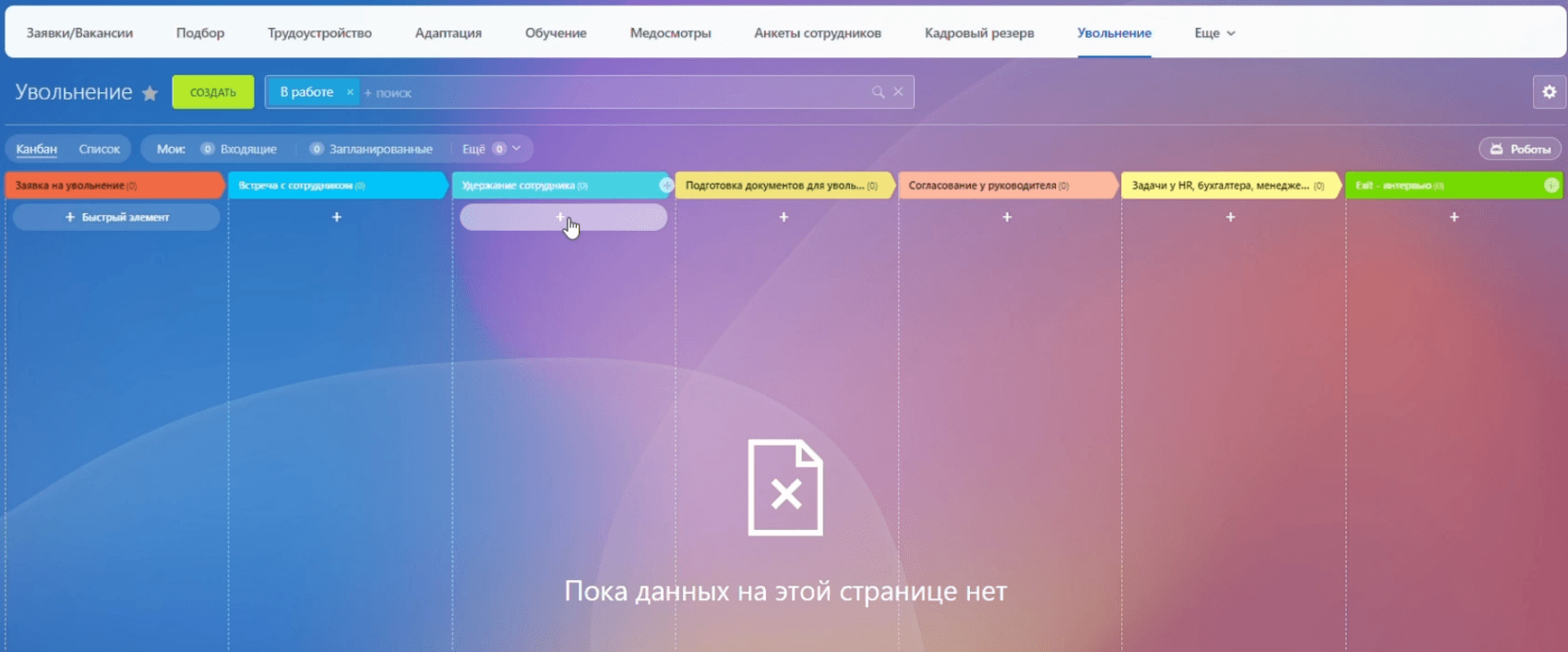1568x652 pixels.
Task: Toggle the Запланированные counter filter
Action: point(371,149)
